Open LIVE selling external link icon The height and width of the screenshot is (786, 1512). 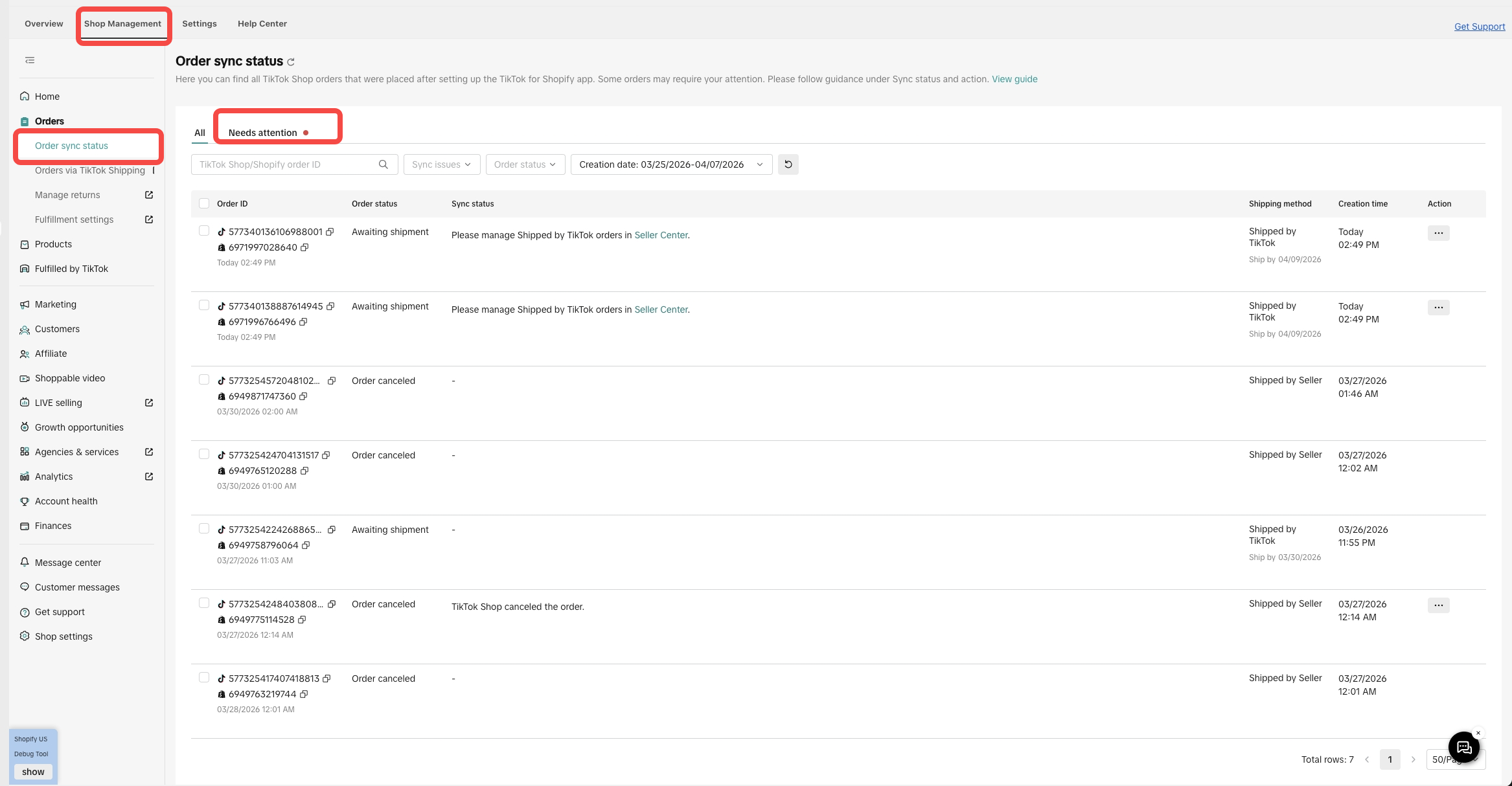click(x=149, y=403)
